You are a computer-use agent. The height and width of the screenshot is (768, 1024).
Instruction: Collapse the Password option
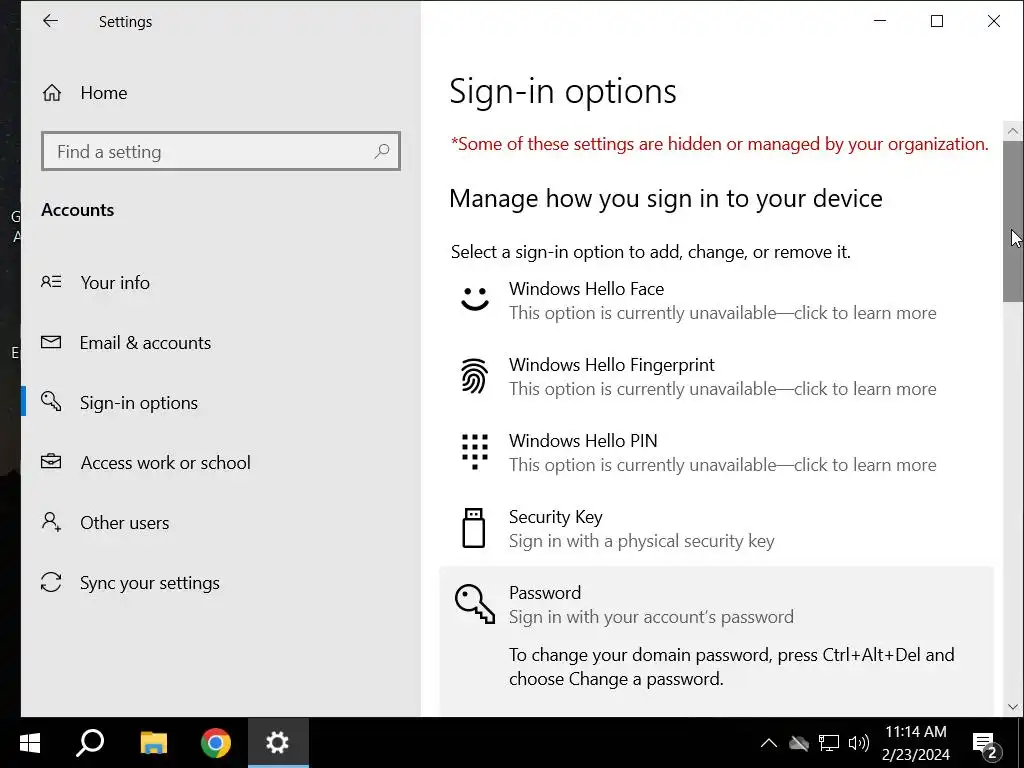716,604
